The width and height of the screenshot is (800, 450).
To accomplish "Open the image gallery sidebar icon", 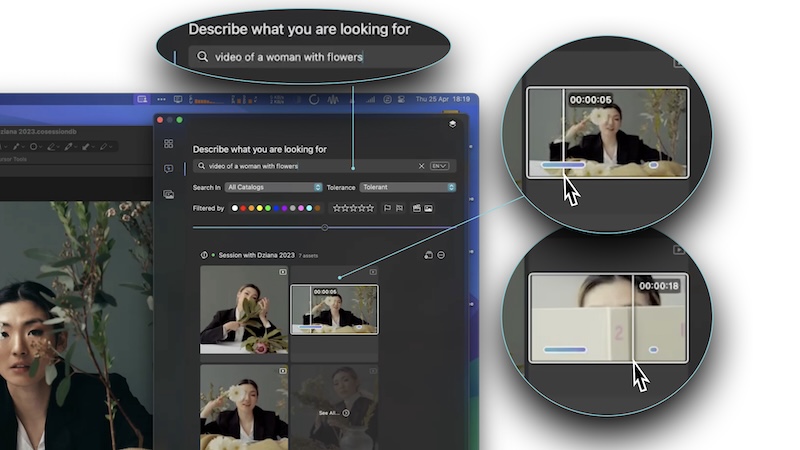I will [168, 194].
